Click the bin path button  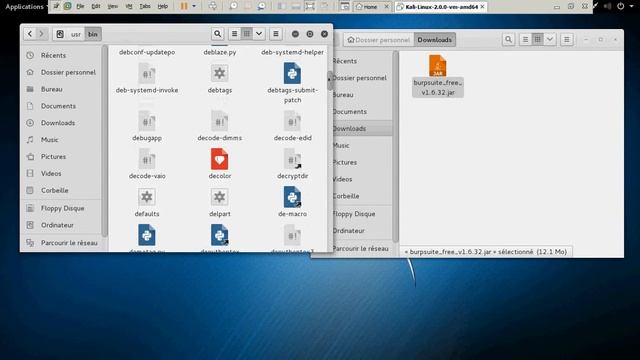(x=93, y=34)
